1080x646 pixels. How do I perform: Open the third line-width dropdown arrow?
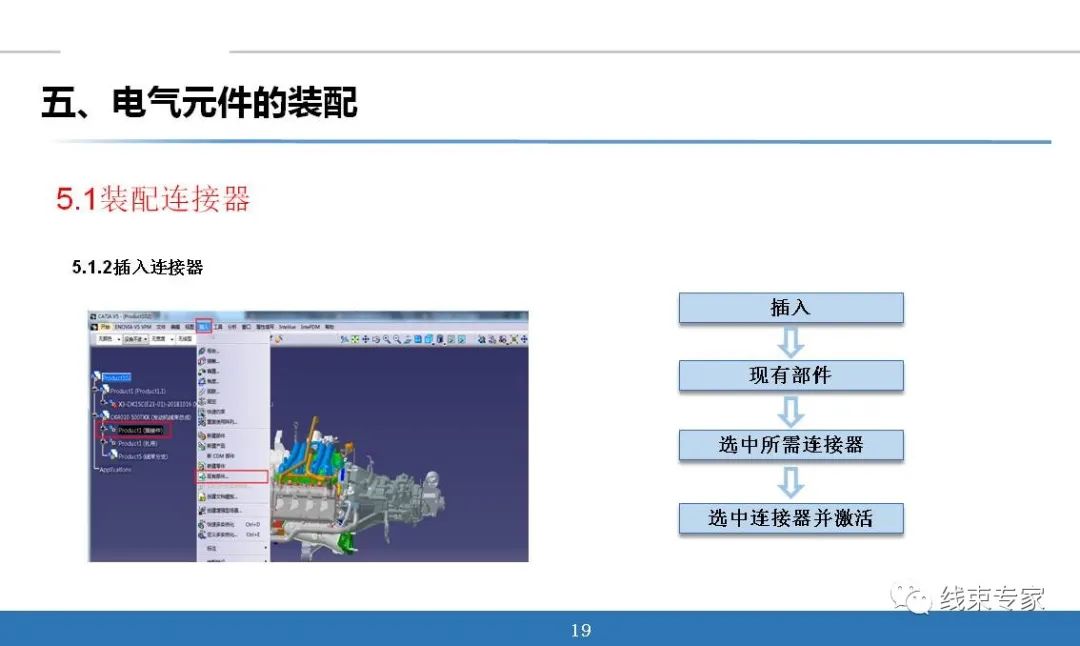172,339
